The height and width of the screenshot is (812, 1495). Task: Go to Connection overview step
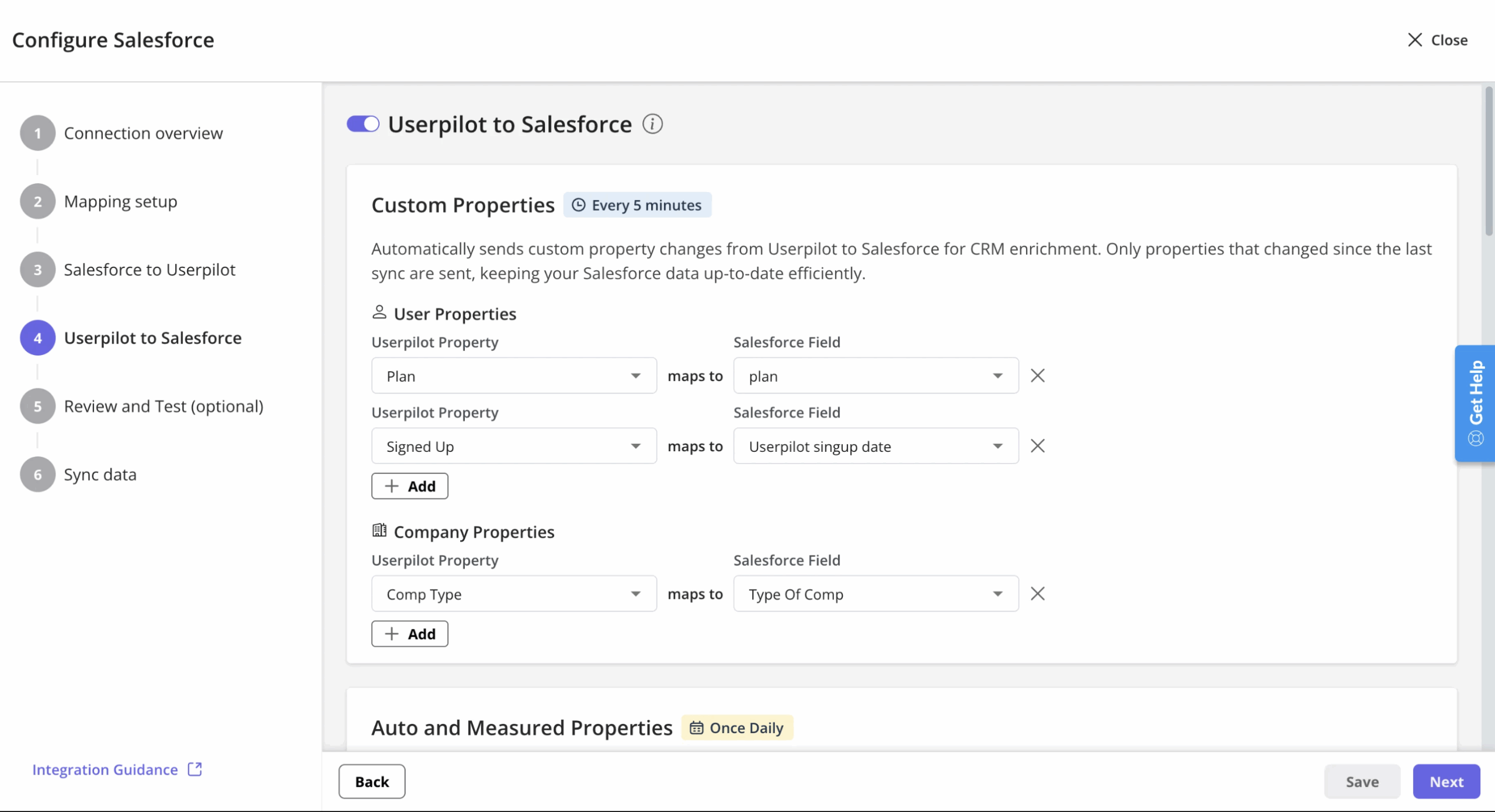coord(143,133)
